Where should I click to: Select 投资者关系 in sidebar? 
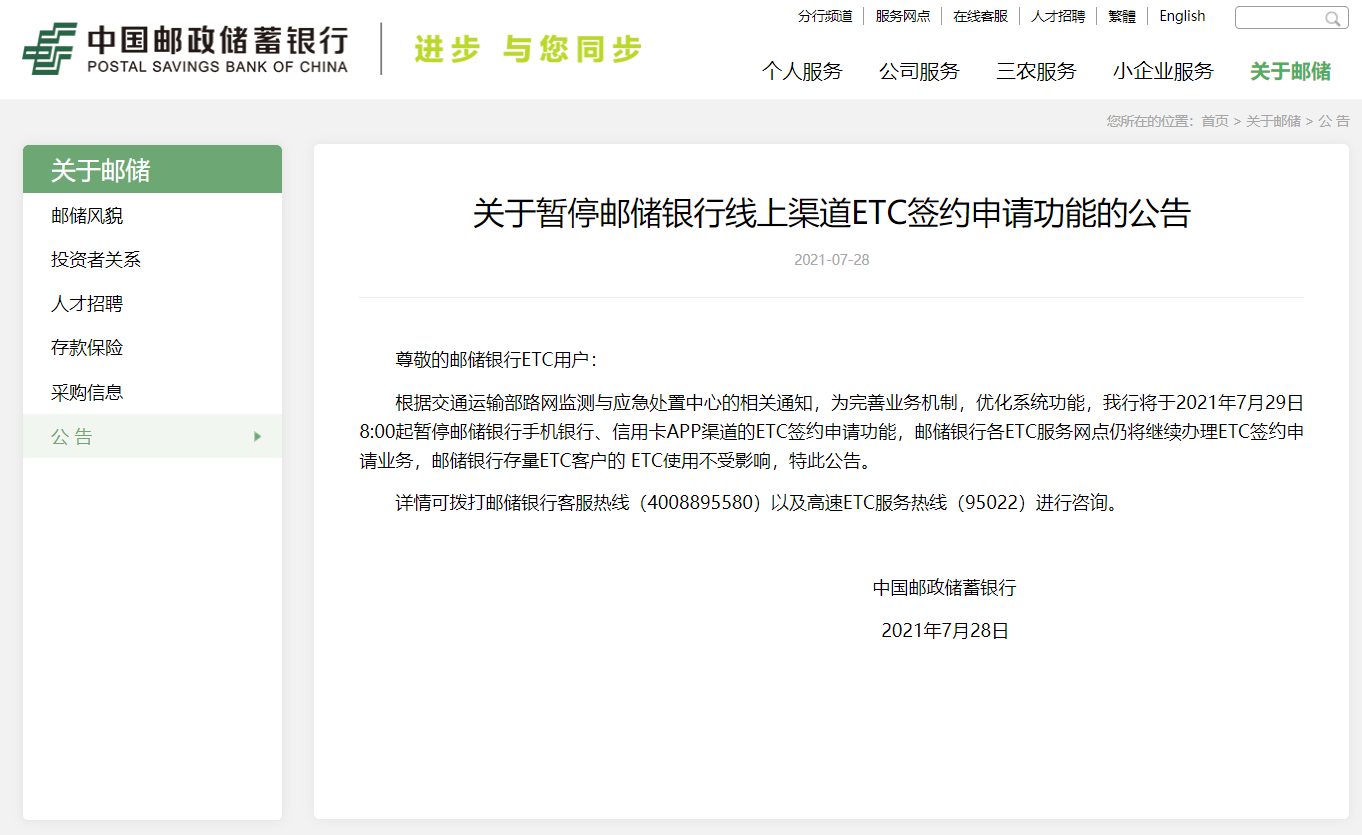[152, 260]
